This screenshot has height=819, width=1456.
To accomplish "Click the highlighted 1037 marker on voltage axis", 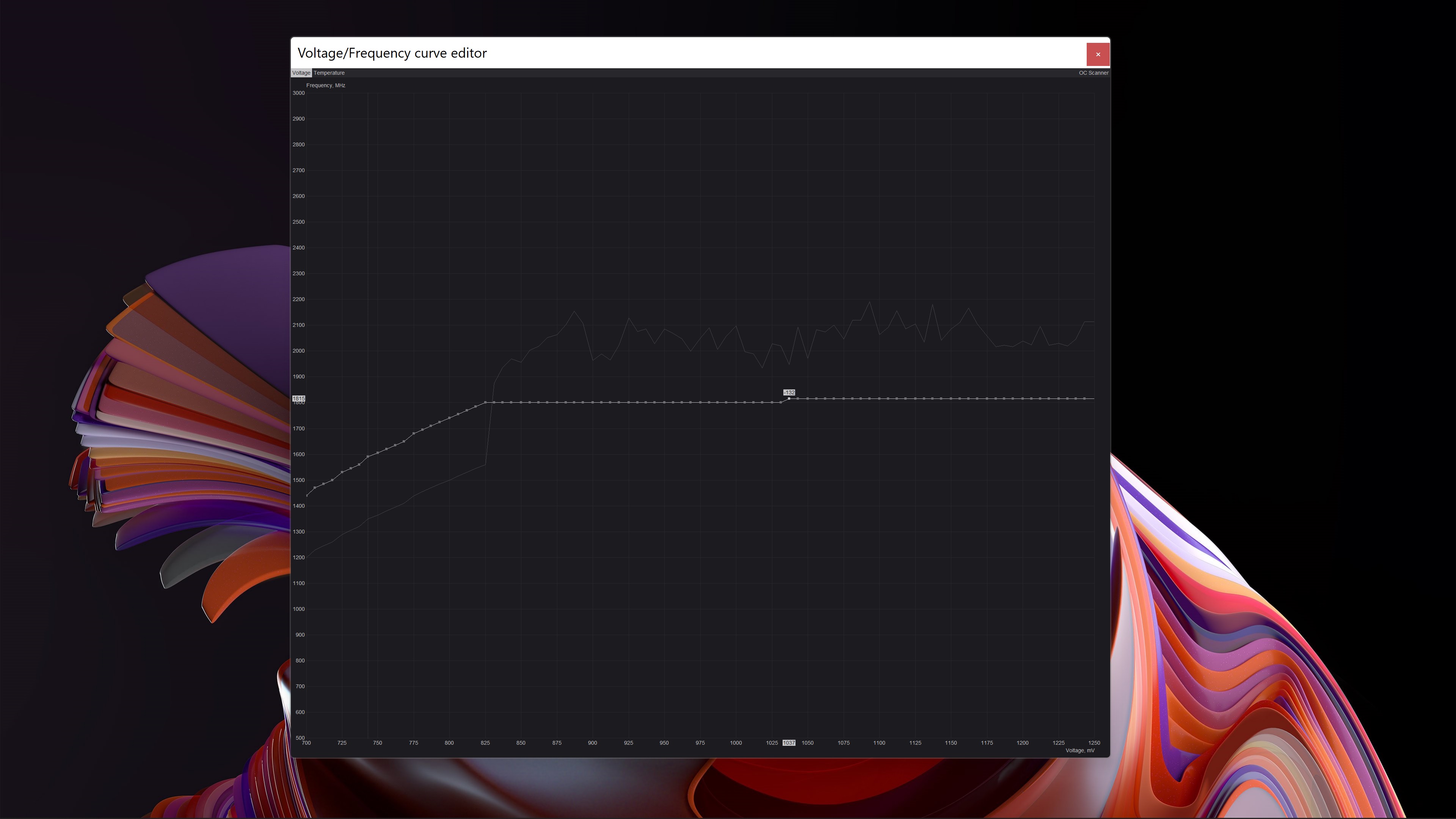I will [x=789, y=743].
